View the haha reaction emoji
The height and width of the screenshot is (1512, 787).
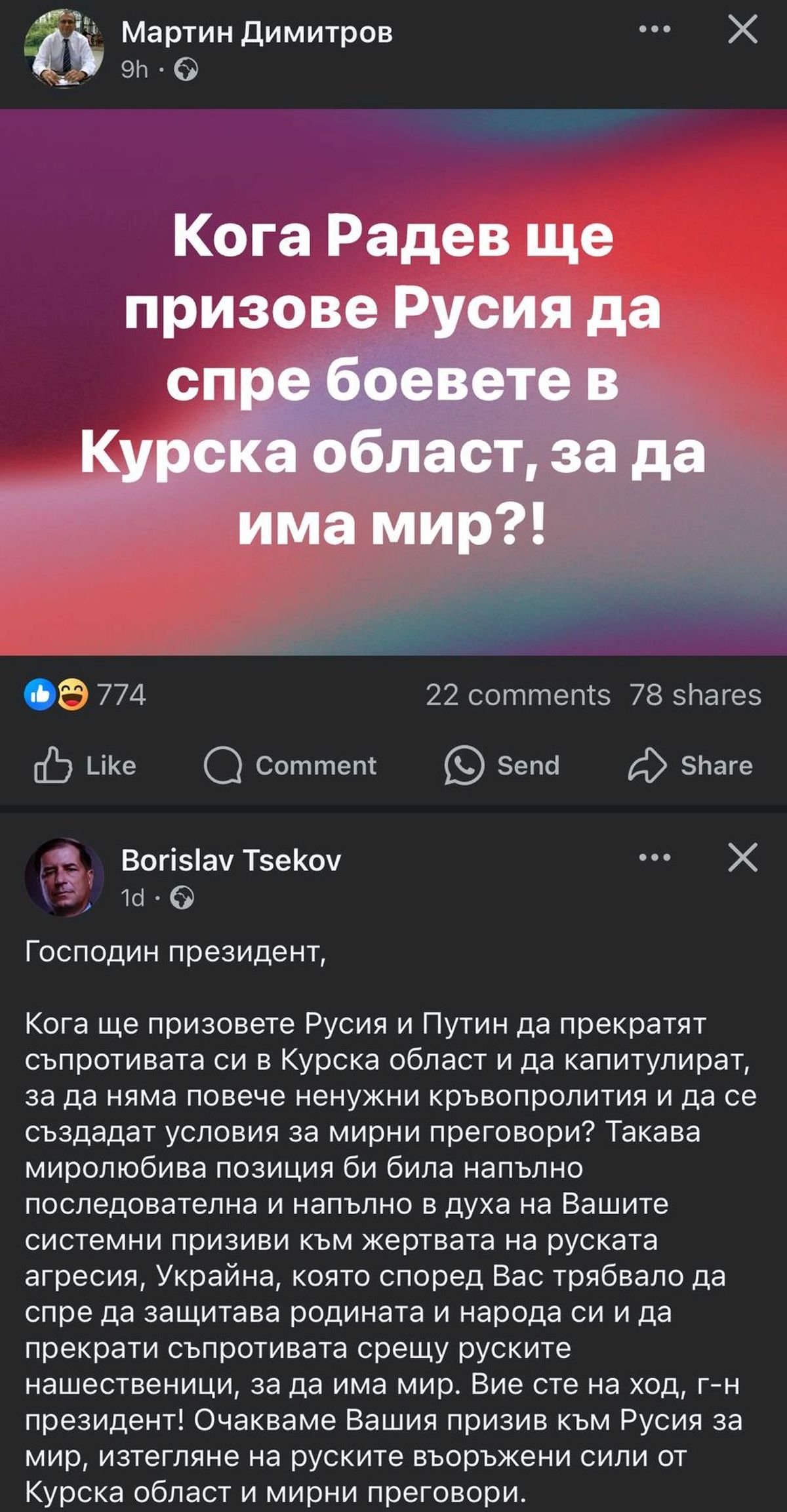pyautogui.click(x=72, y=695)
